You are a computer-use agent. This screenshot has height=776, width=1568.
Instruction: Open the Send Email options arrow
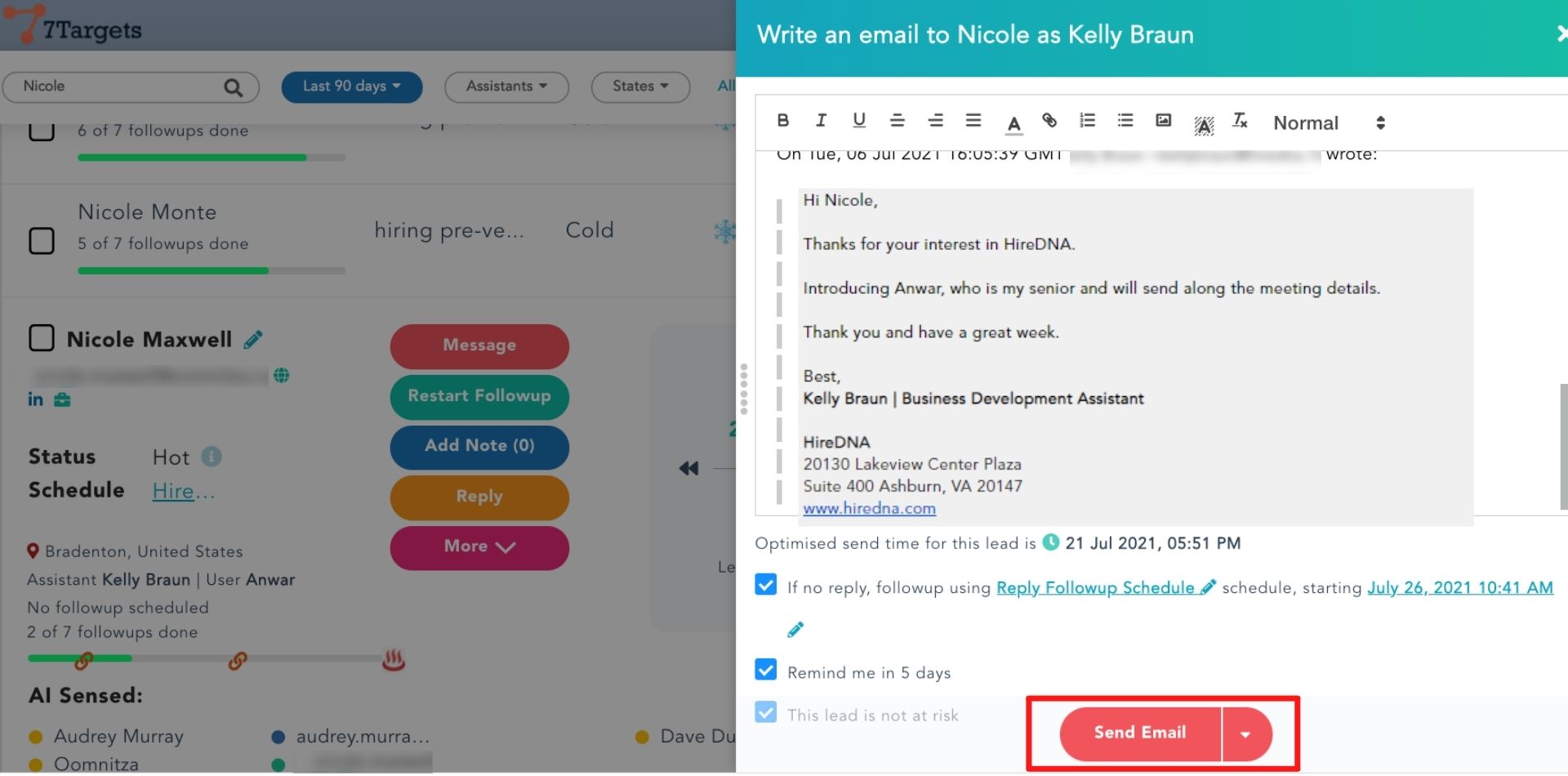tap(1245, 734)
